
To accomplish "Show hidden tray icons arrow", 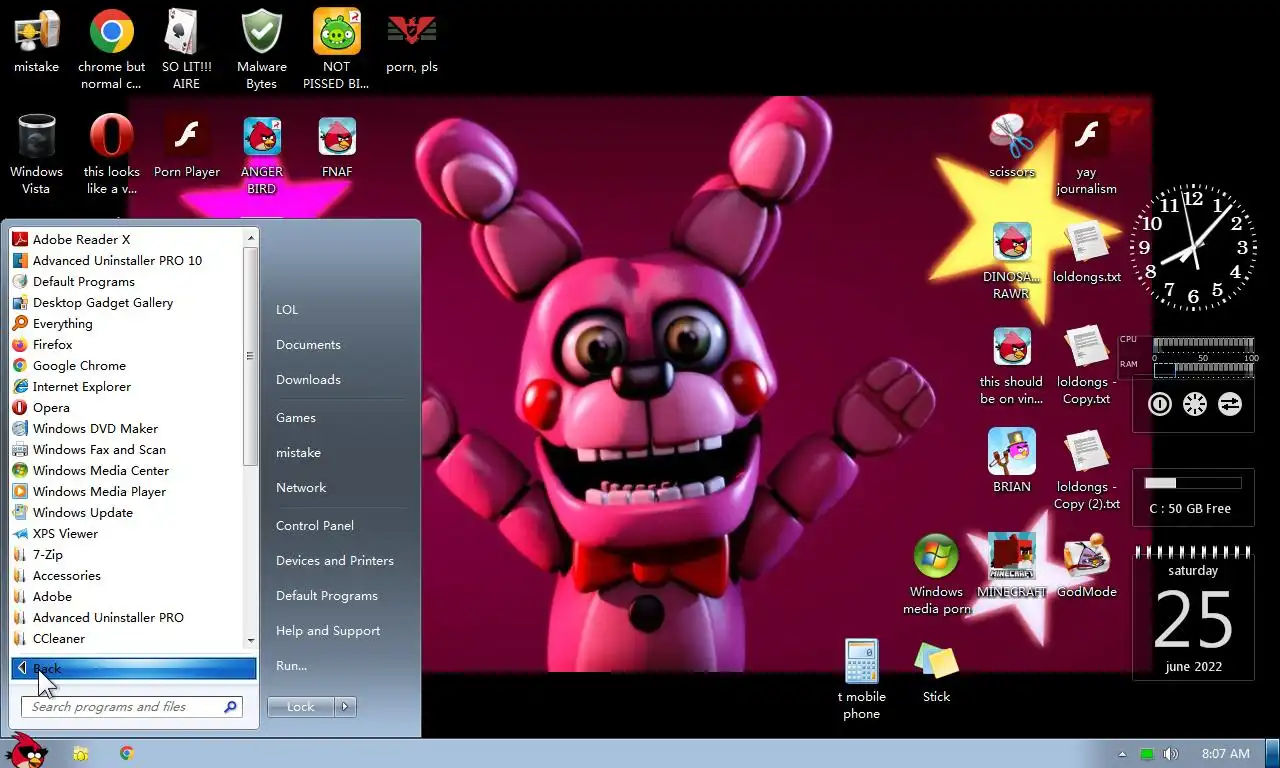I will coord(1122,754).
